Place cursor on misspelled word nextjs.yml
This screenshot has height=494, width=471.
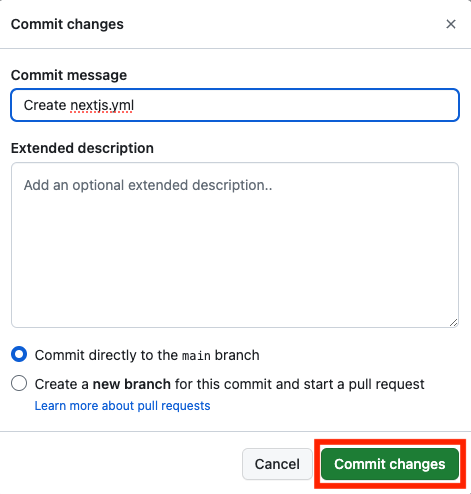point(102,105)
